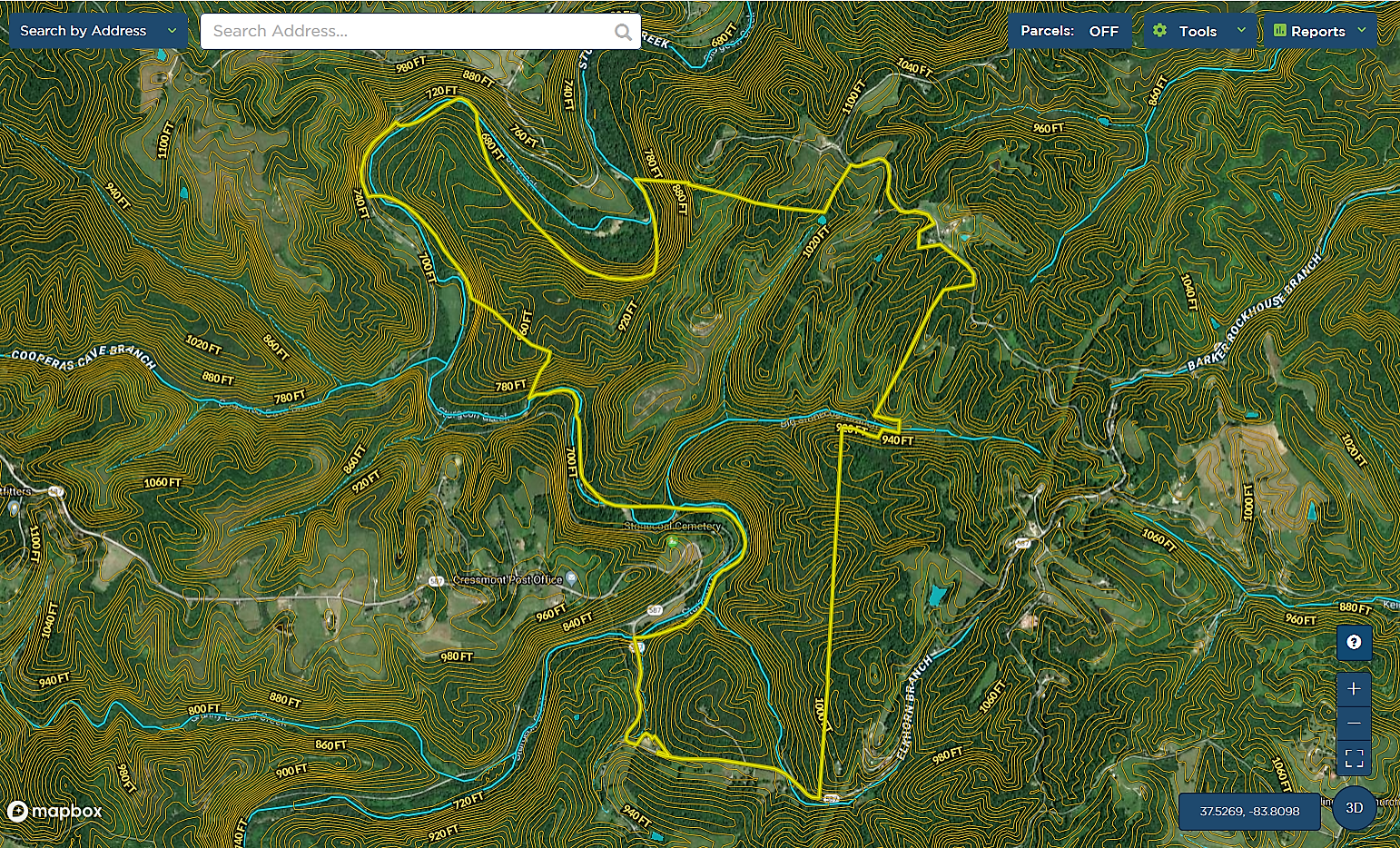Viewport: 1400px width, 848px height.
Task: Click the Cressmont Post Office mail marker
Action: [x=570, y=579]
